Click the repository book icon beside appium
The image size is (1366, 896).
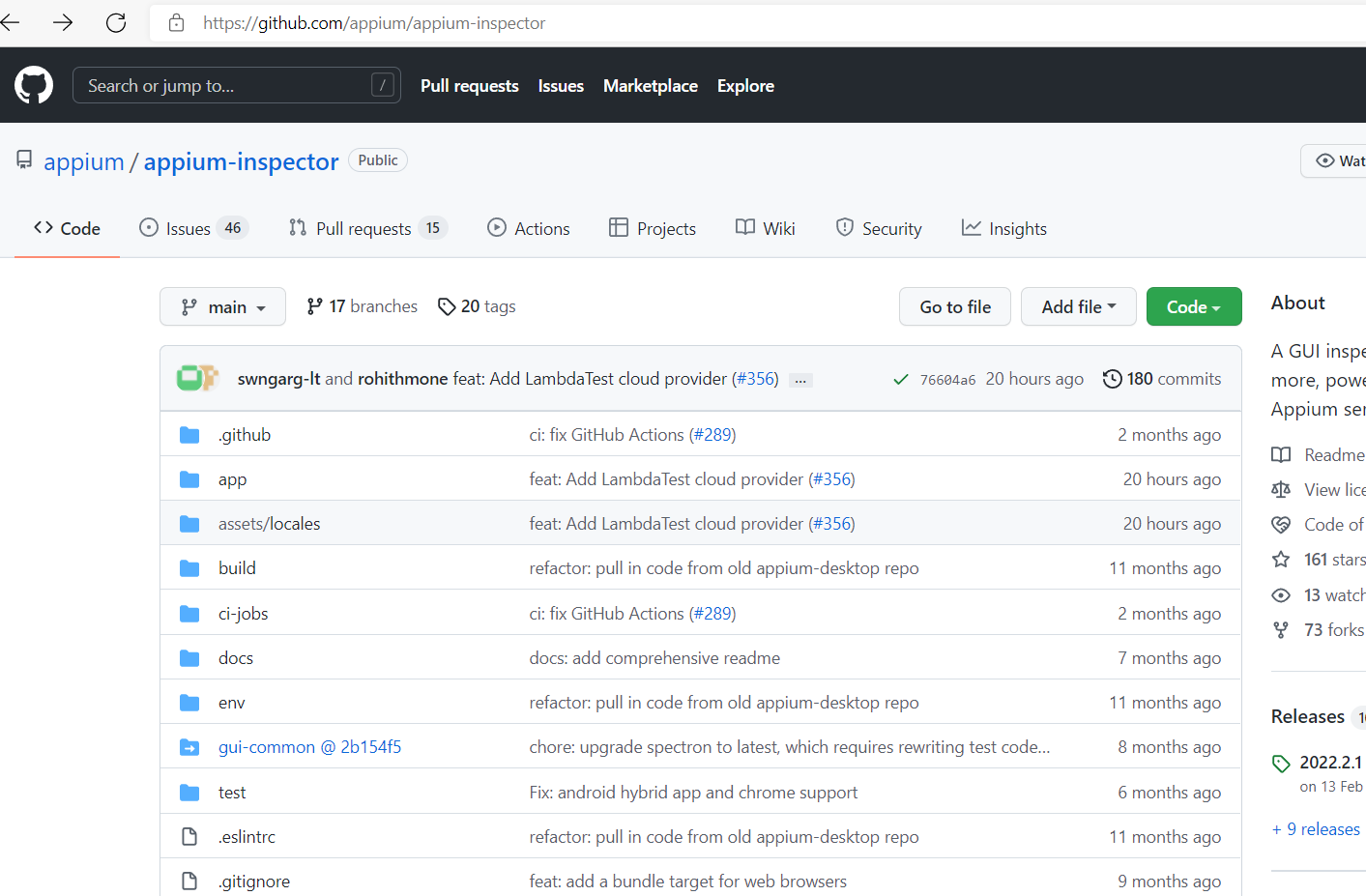click(24, 159)
